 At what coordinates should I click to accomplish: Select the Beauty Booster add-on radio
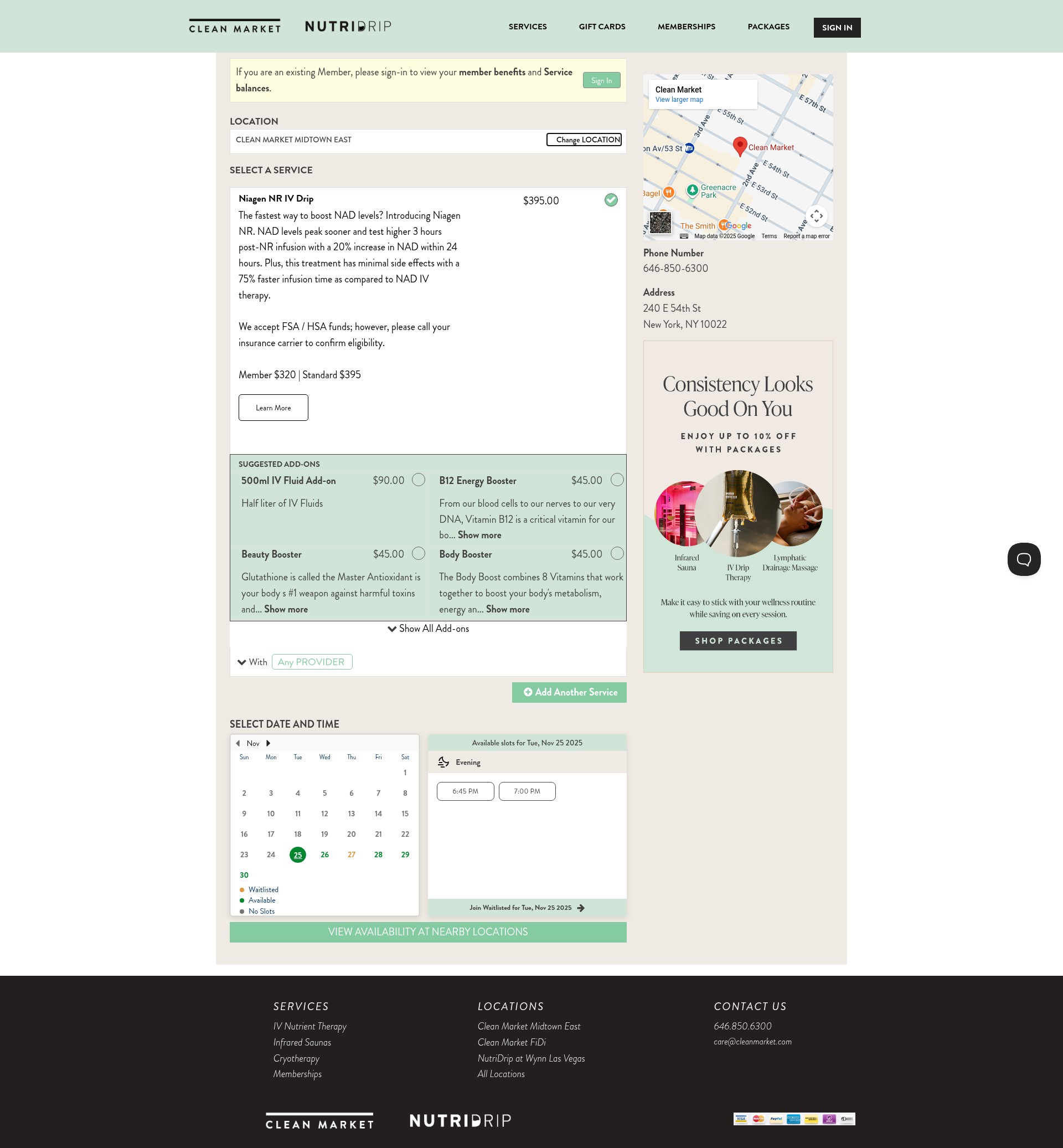click(x=419, y=554)
